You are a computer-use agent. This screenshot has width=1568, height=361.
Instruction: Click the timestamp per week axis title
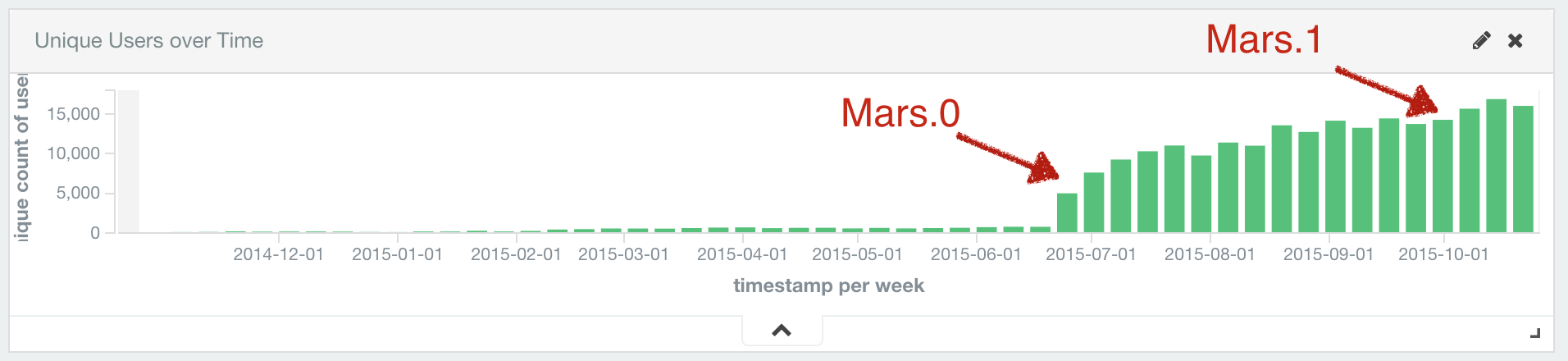click(x=828, y=286)
